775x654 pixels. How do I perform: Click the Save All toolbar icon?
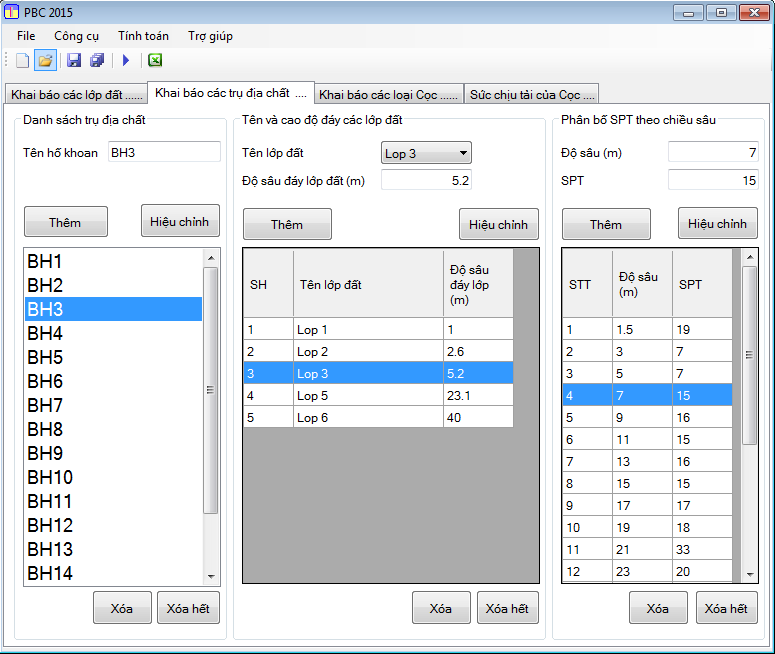97,60
